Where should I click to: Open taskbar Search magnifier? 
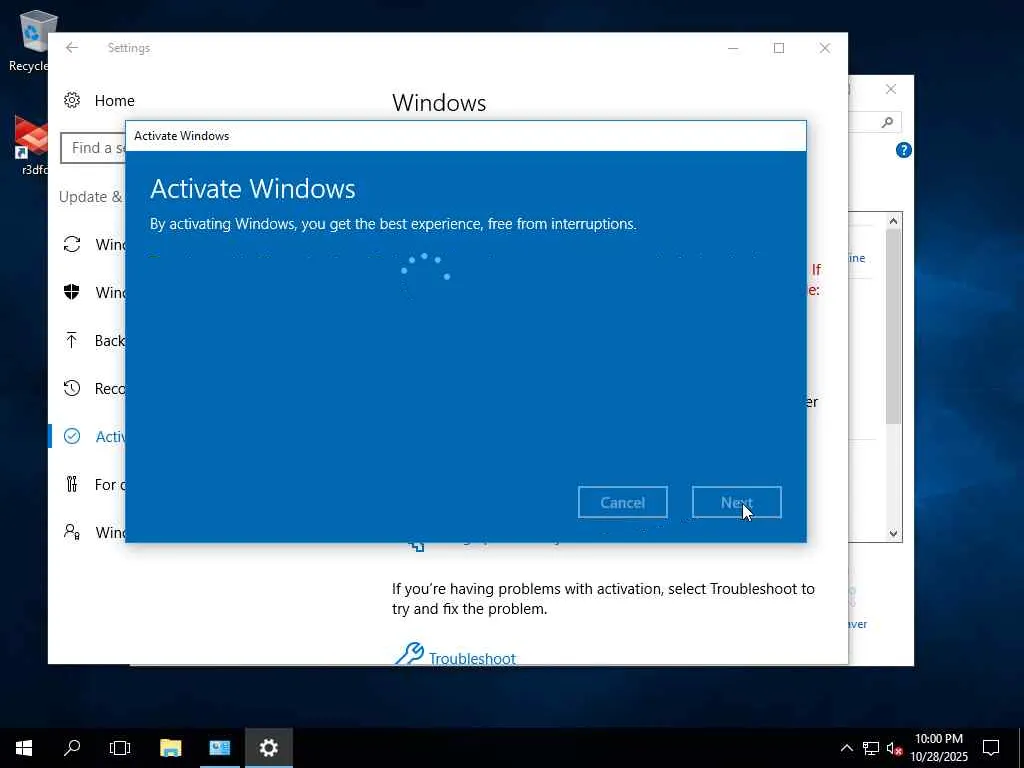coord(72,748)
